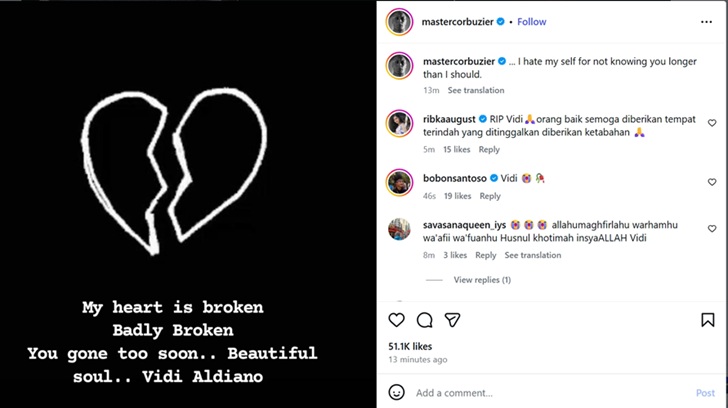The width and height of the screenshot is (728, 408).
Task: Like the post with heart icon
Action: 397,320
